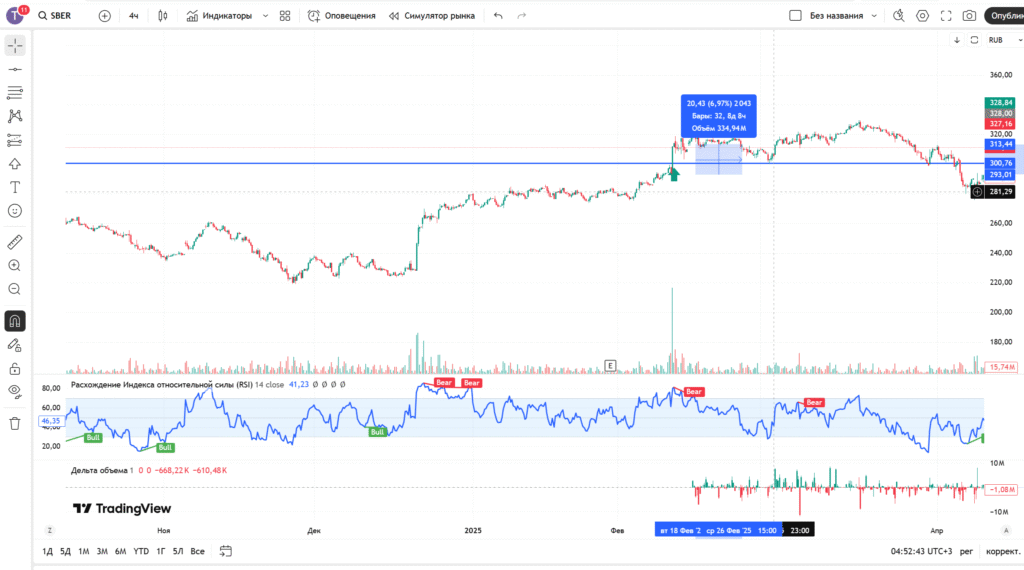This screenshot has width=1024, height=570.
Task: Open the RUB currency dropdown
Action: (1004, 40)
